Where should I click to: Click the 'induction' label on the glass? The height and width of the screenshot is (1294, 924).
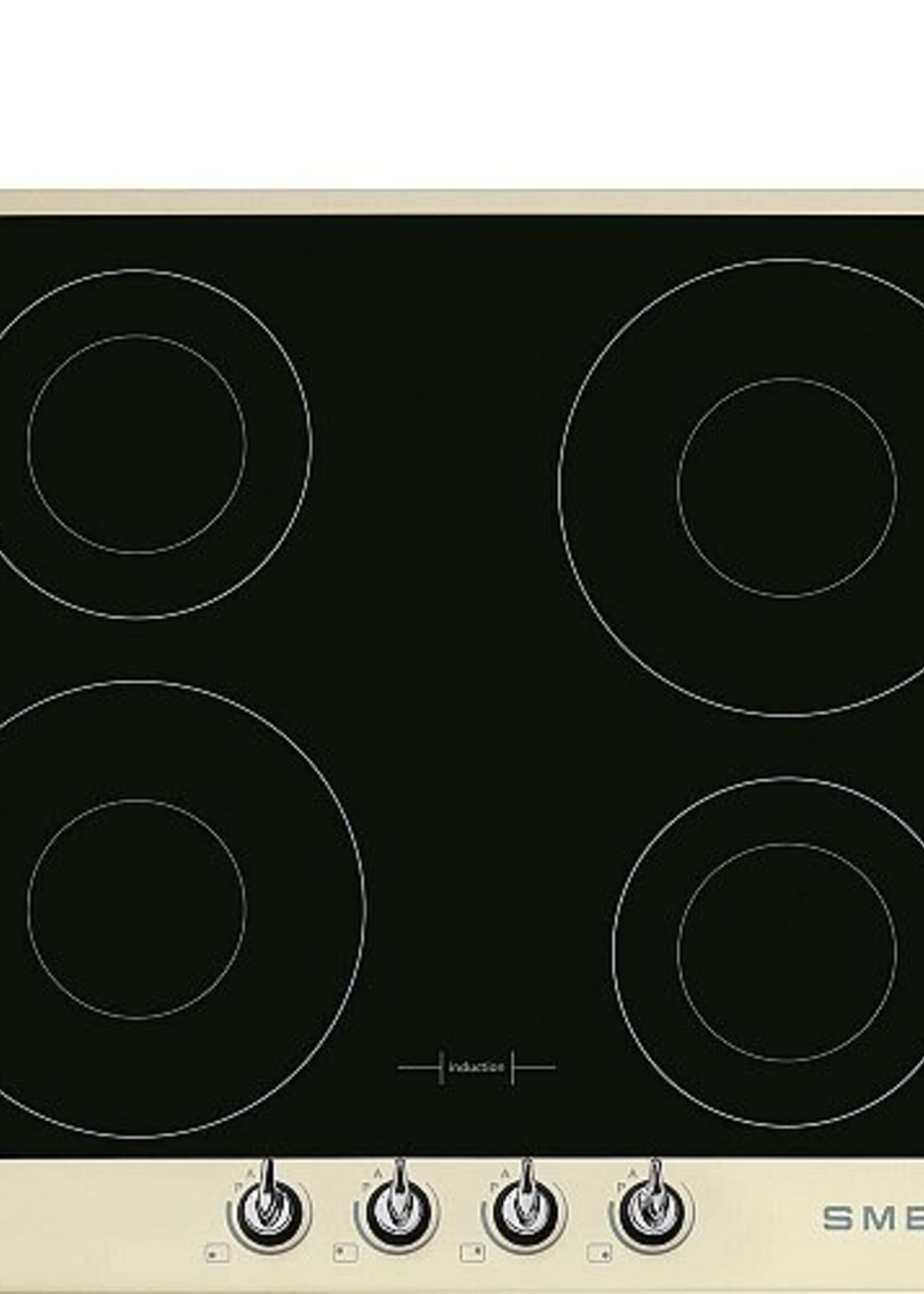pos(476,1067)
